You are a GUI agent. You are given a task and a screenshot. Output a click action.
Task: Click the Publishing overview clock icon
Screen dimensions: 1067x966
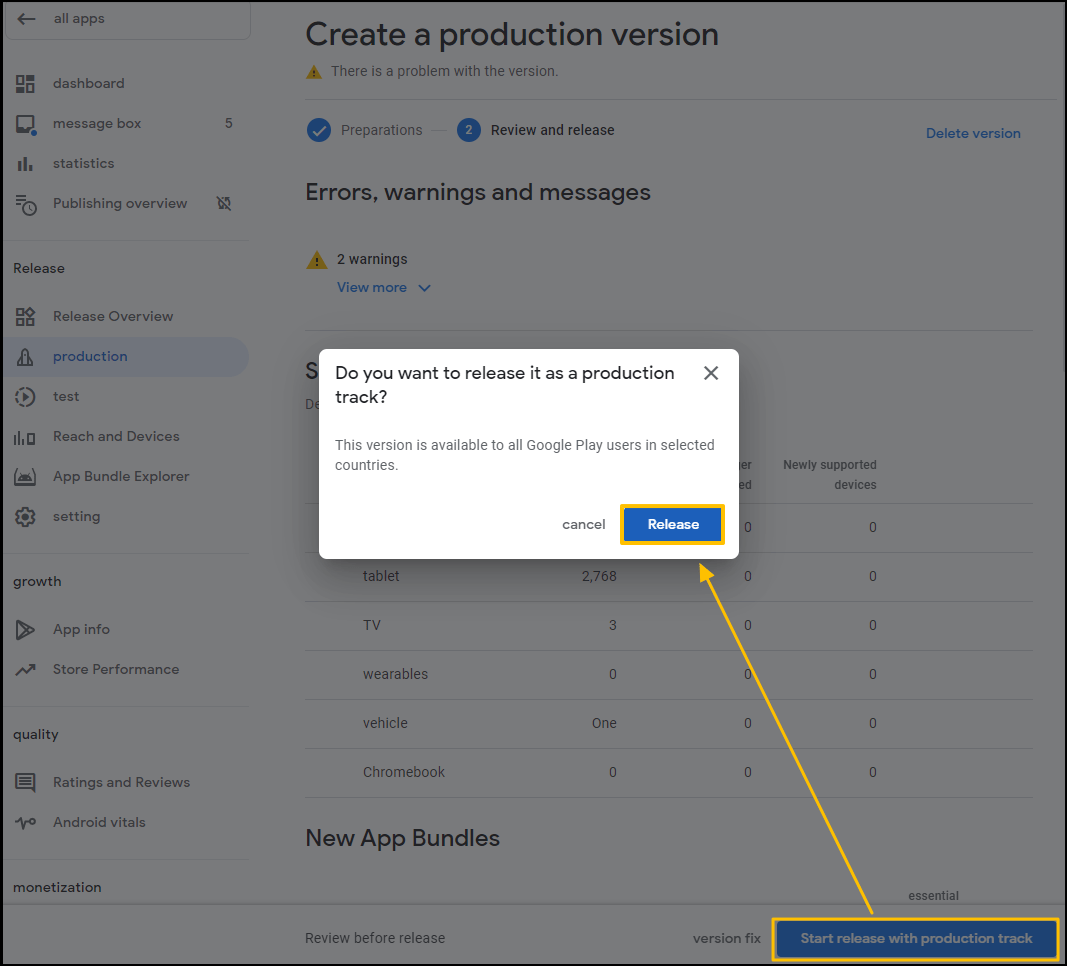[x=25, y=204]
